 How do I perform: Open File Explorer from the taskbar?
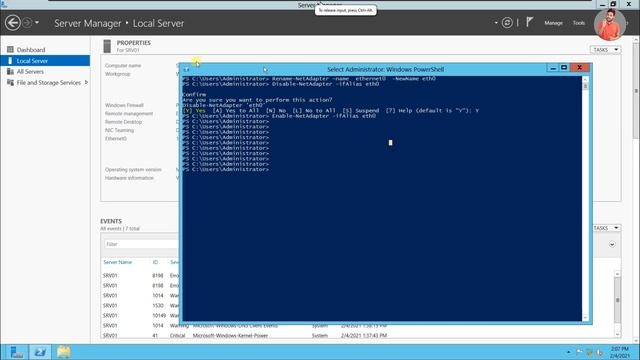[64, 352]
